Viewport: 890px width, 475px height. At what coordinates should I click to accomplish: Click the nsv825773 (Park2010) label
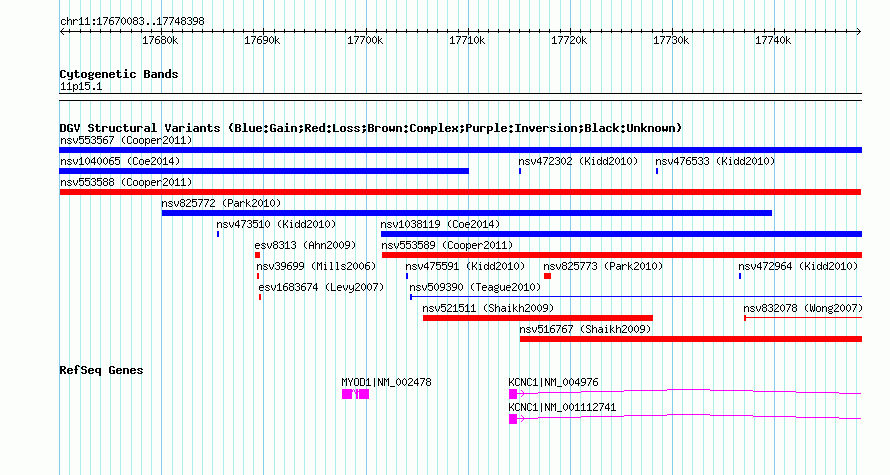[603, 266]
